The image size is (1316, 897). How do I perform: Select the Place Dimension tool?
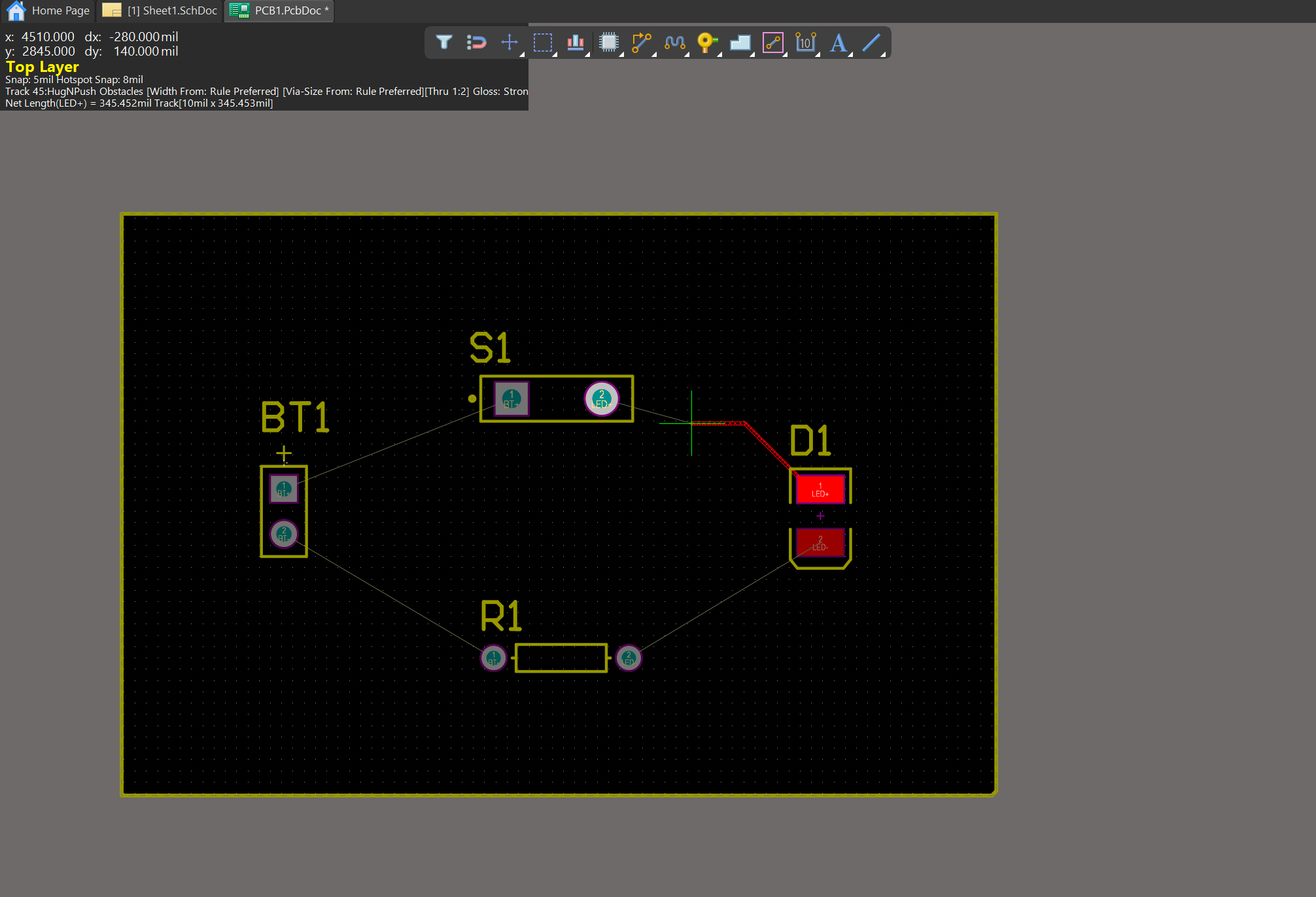pos(806,43)
